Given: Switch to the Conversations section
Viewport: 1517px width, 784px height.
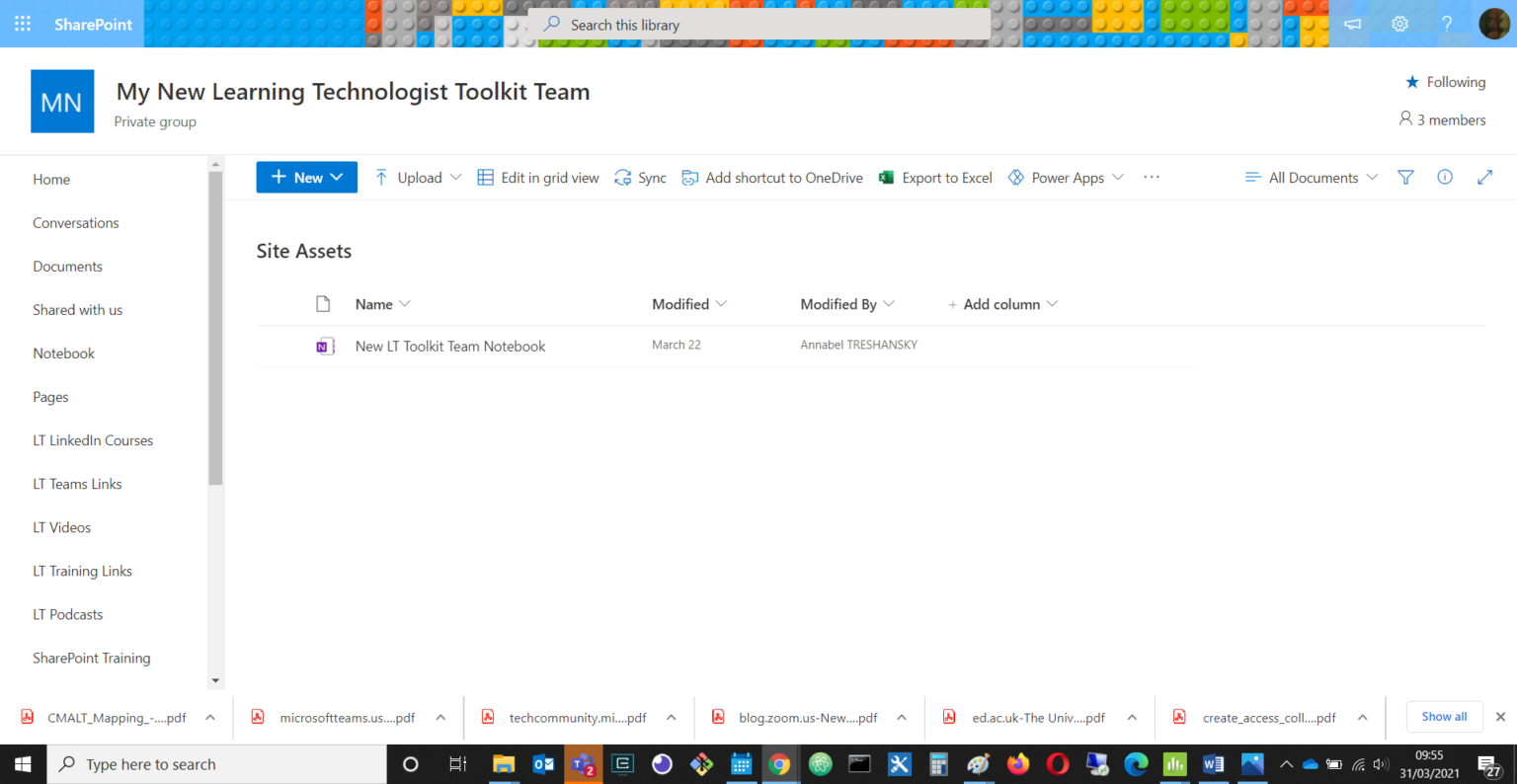Looking at the screenshot, I should coord(75,222).
